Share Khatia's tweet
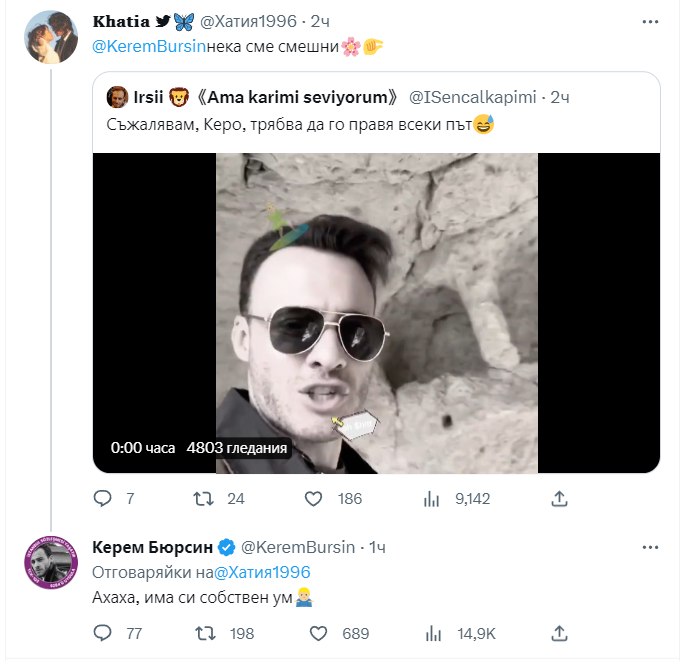This screenshot has height=661, width=681. point(560,498)
